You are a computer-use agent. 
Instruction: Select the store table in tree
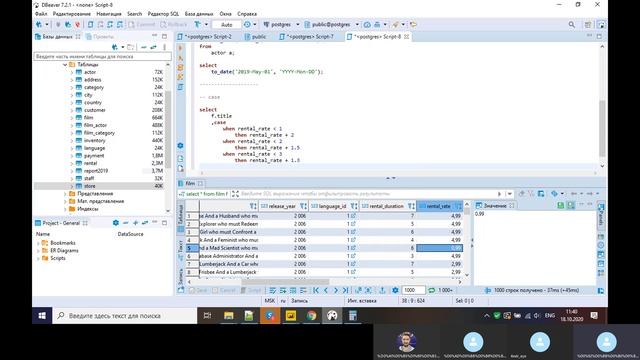click(x=89, y=186)
